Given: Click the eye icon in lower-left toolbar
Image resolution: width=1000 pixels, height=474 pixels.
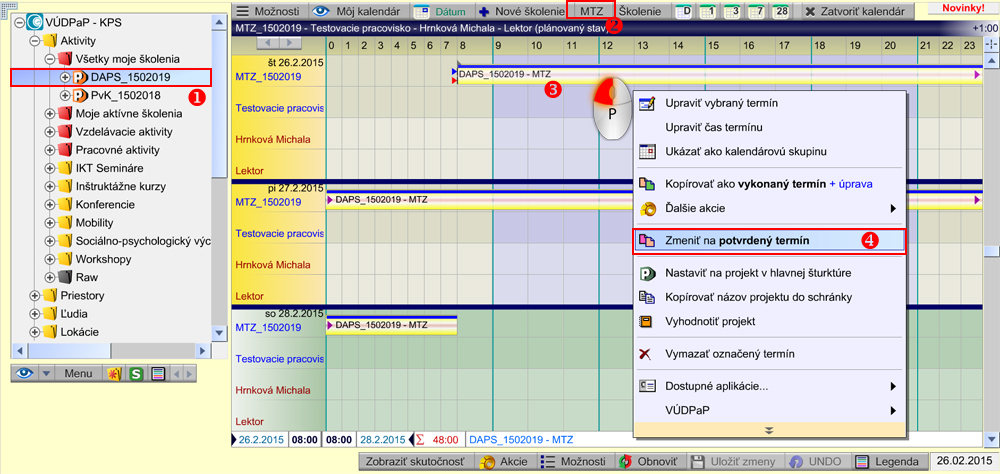Looking at the screenshot, I should [24, 373].
